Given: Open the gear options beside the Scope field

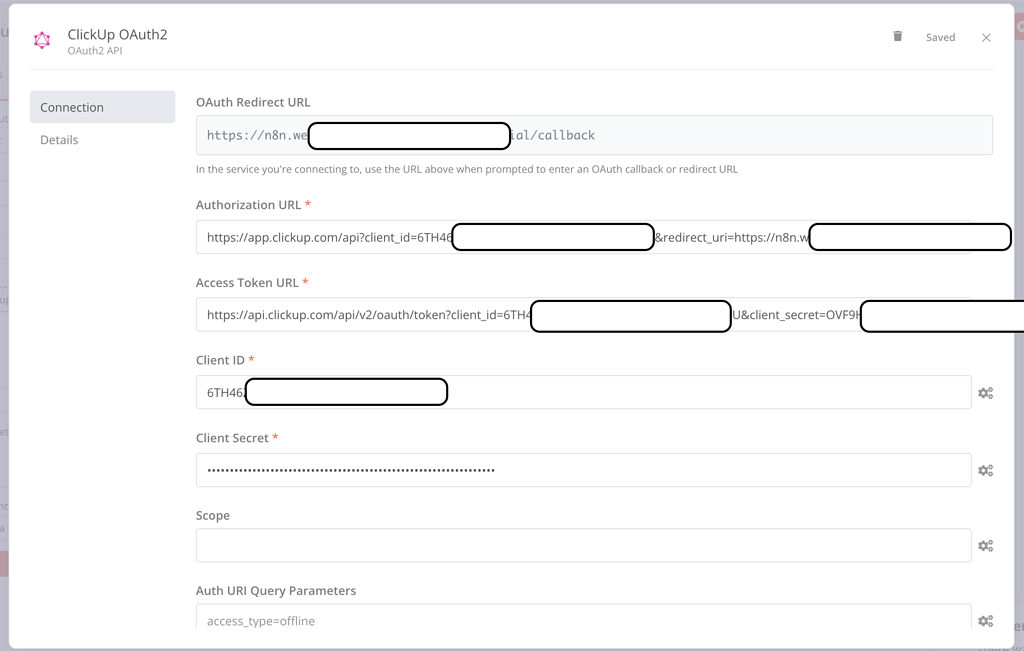Looking at the screenshot, I should (985, 545).
